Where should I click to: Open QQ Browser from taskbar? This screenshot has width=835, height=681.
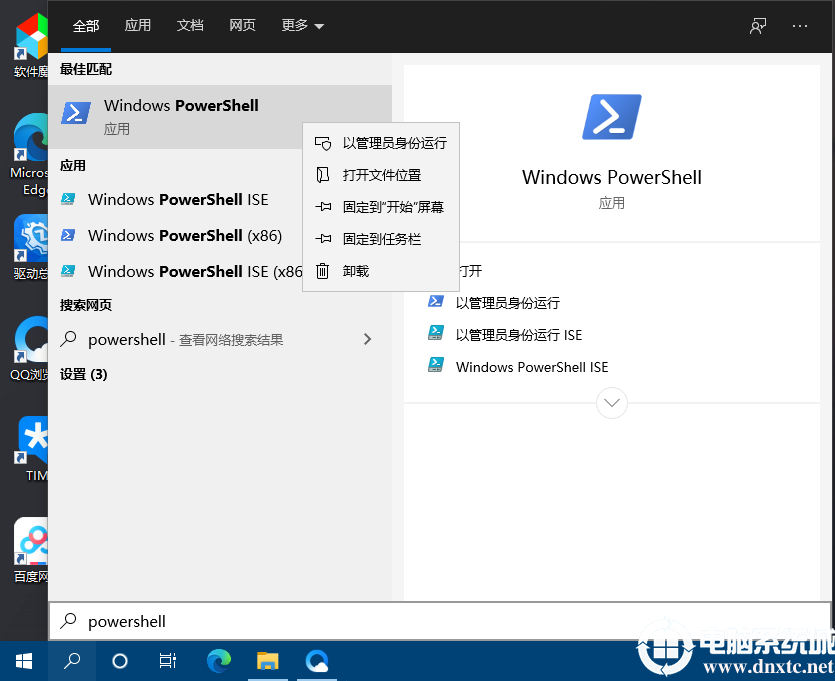[317, 661]
